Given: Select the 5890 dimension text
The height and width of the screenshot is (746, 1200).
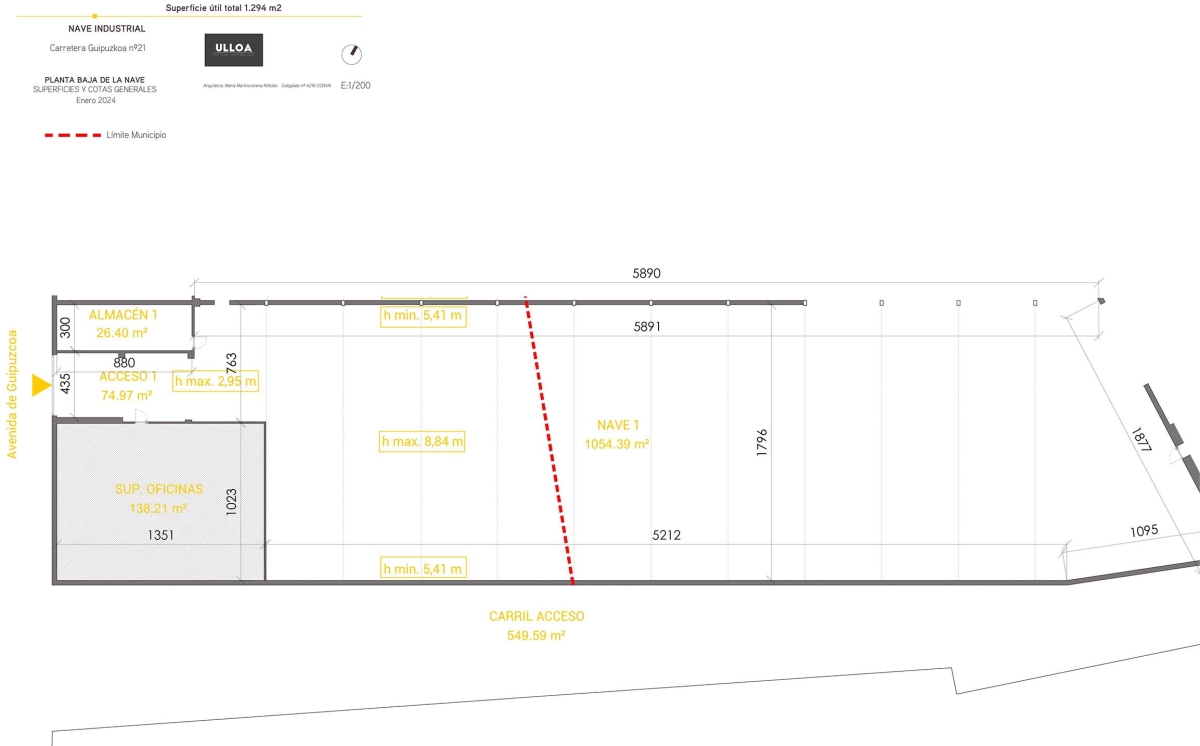Looking at the screenshot, I should (x=646, y=273).
